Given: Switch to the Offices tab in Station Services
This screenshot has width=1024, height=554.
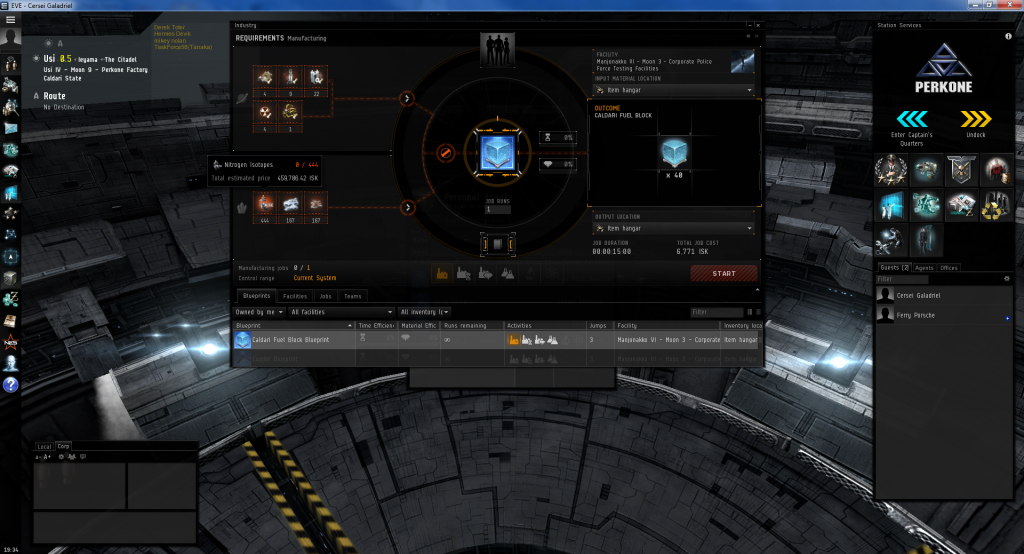Looking at the screenshot, I should point(949,268).
